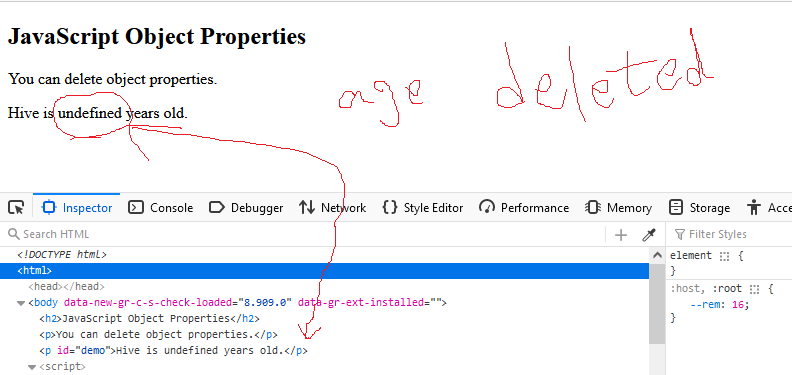Click the Filter Styles funnel icon

pyautogui.click(x=680, y=235)
